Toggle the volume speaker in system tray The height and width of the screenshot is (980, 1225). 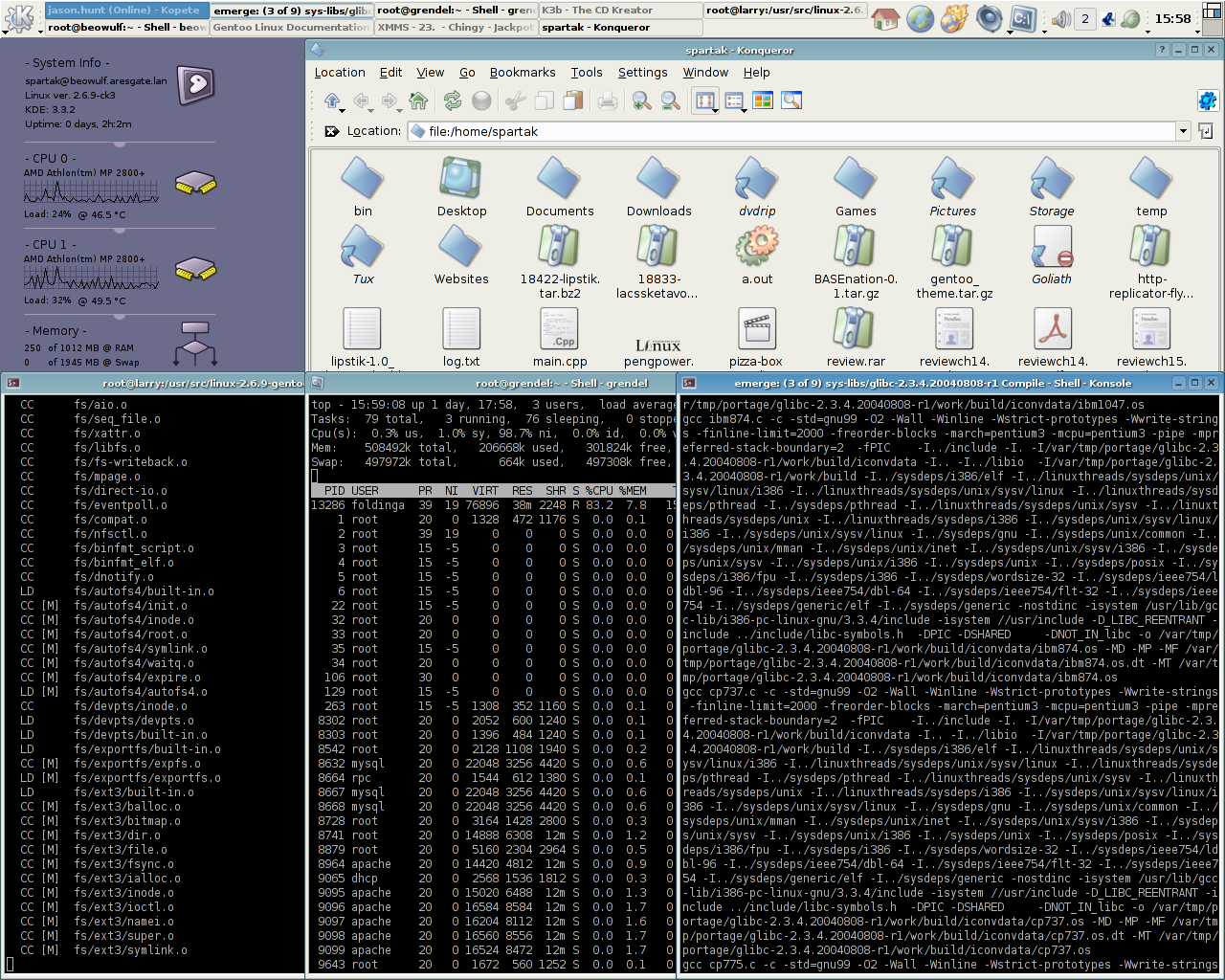pos(1060,19)
